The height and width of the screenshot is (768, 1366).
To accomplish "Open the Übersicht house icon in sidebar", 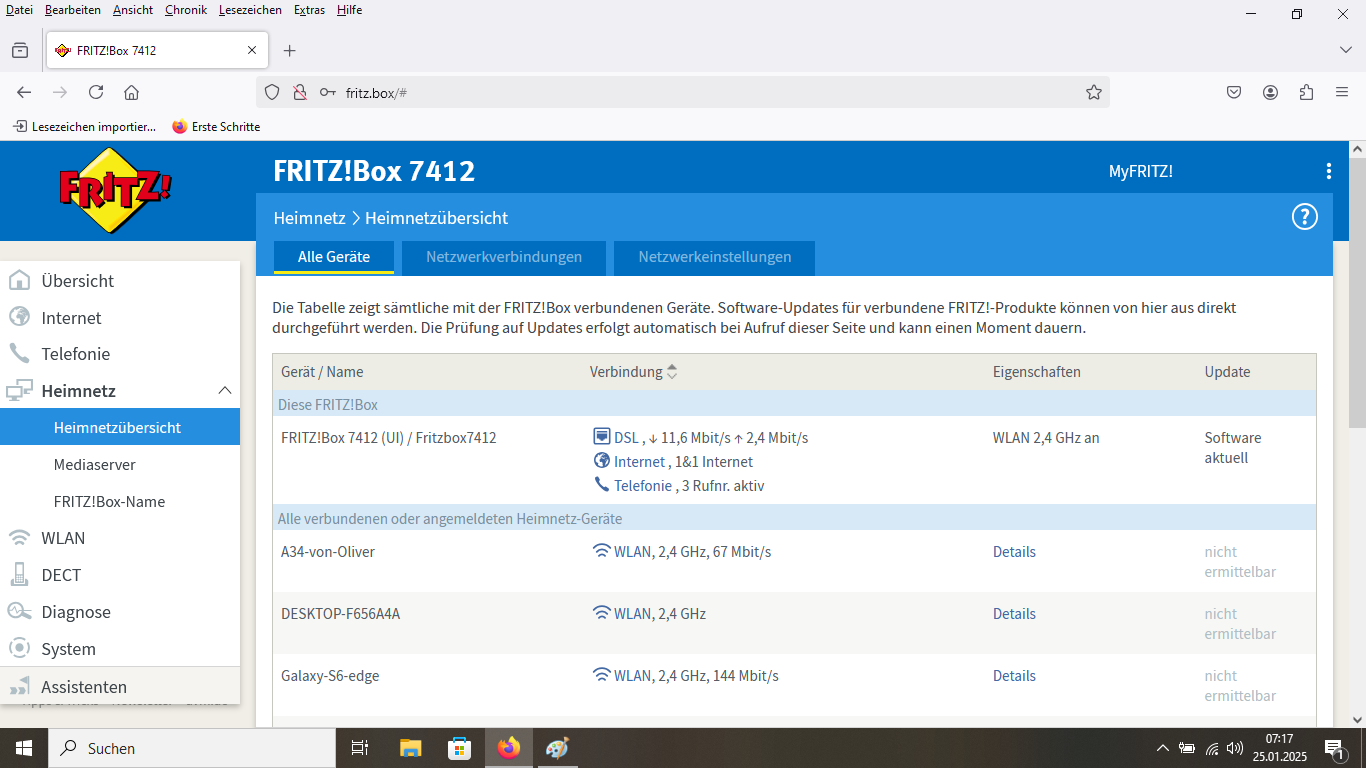I will coord(19,281).
